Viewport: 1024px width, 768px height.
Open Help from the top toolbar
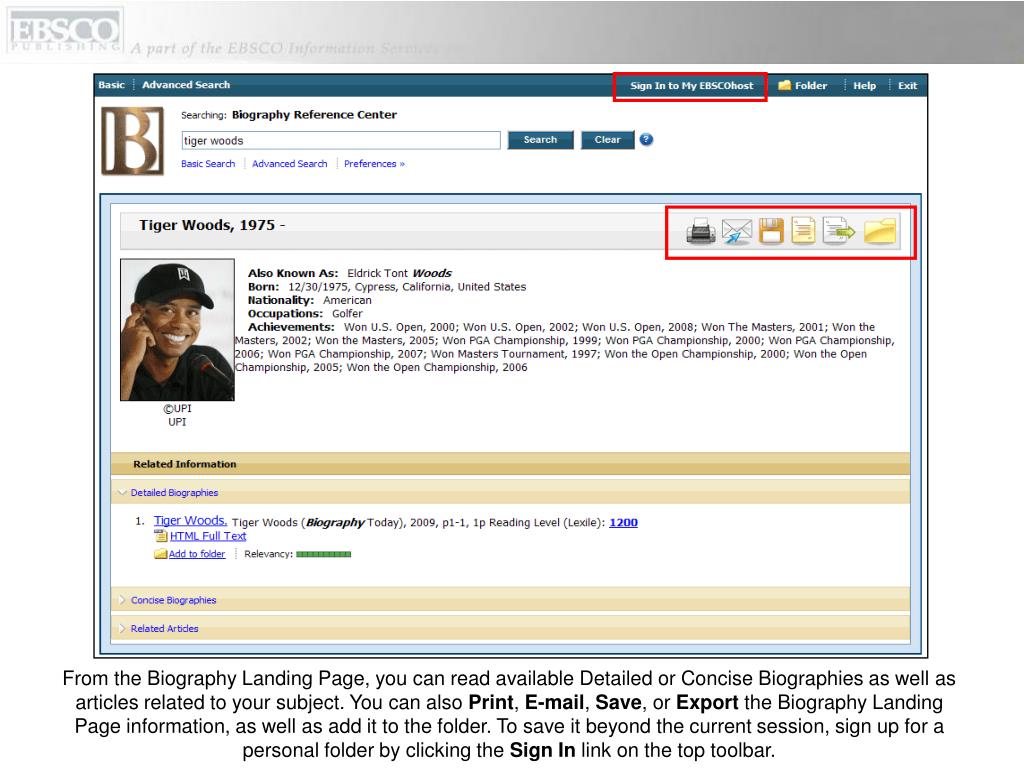pyautogui.click(x=864, y=86)
